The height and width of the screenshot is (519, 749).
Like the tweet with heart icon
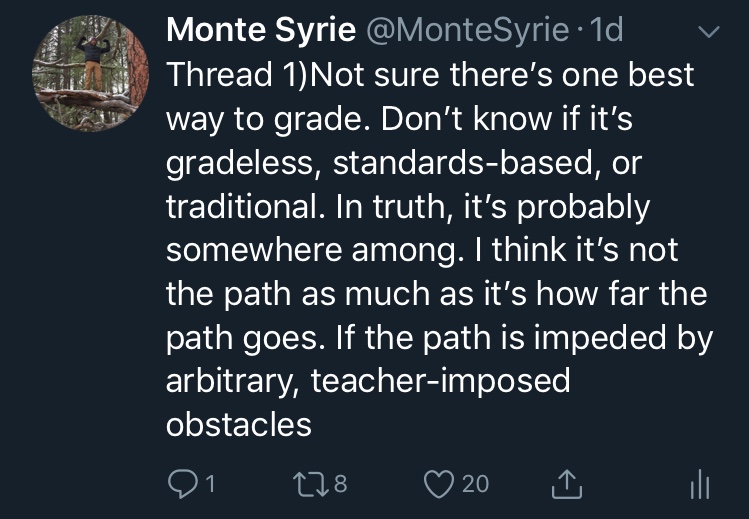click(x=438, y=485)
